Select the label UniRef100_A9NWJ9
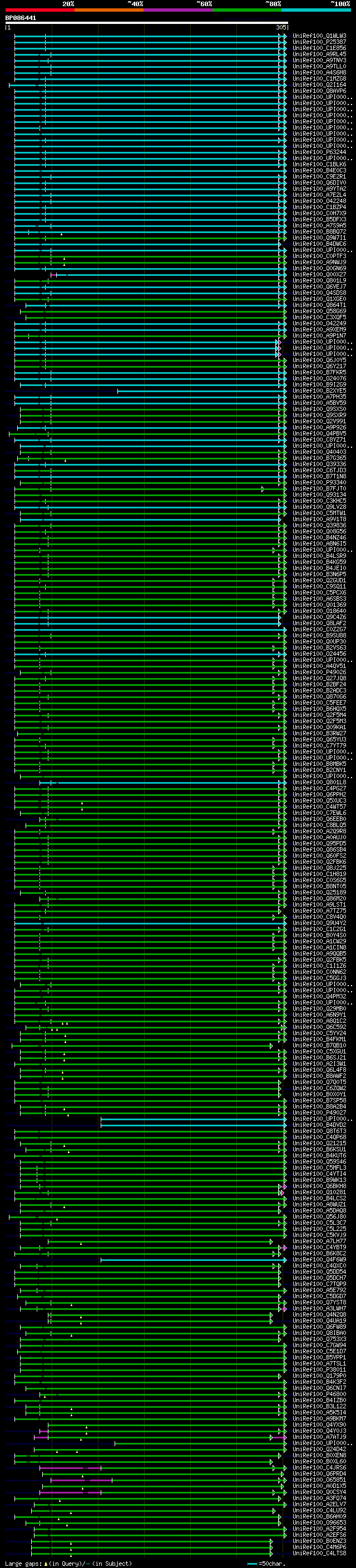This screenshot has height=1568, width=356. (x=319, y=263)
